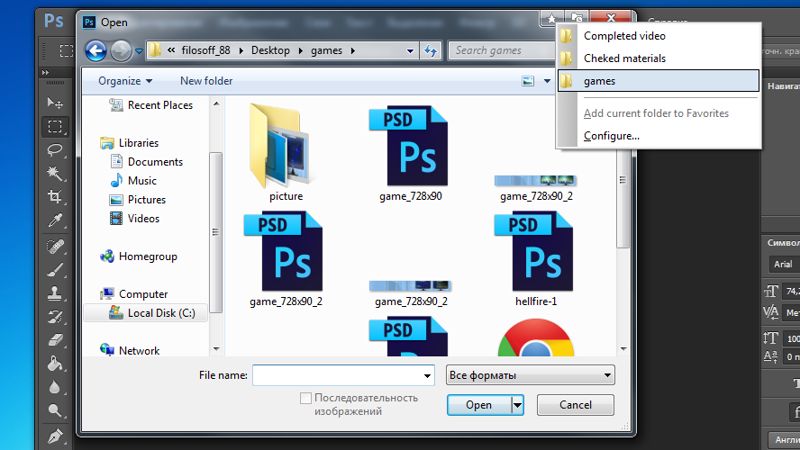
Task: Choose Cheked materials from Favorites menu
Action: tap(659, 58)
